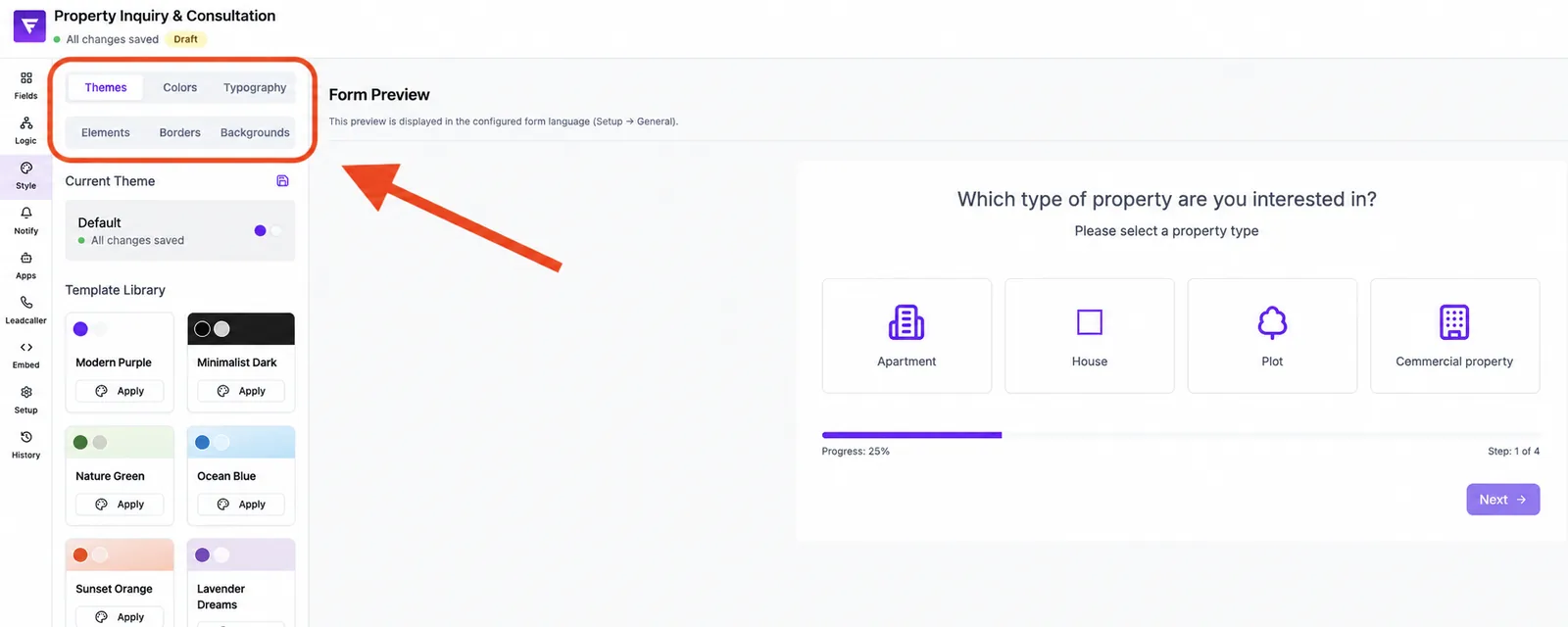Screen dimensions: 1568x627
Task: Open the Leadcaller phone section
Action: pos(25,311)
